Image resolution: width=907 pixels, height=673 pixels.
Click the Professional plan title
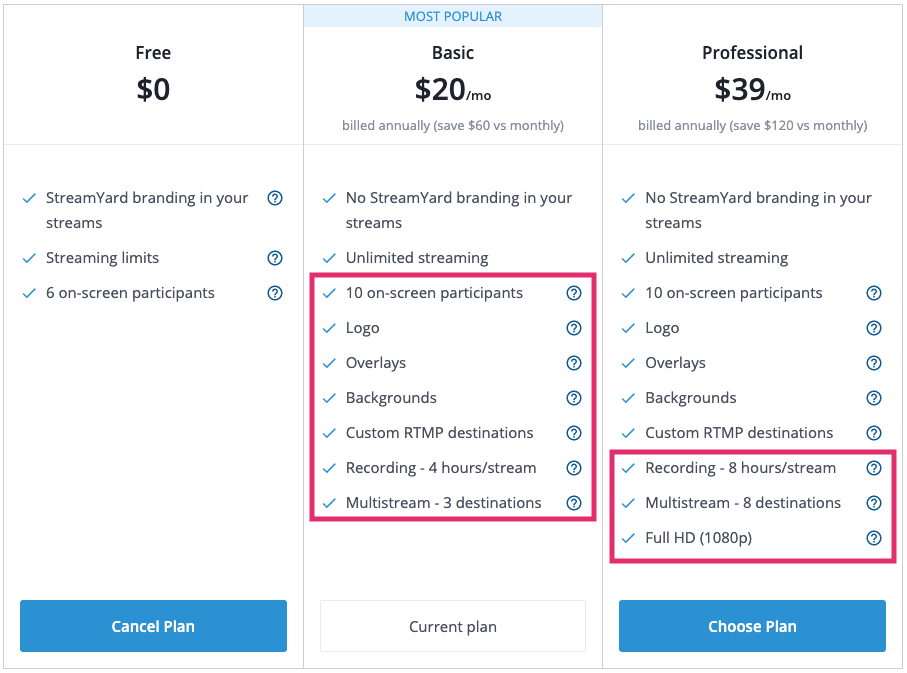pos(752,53)
